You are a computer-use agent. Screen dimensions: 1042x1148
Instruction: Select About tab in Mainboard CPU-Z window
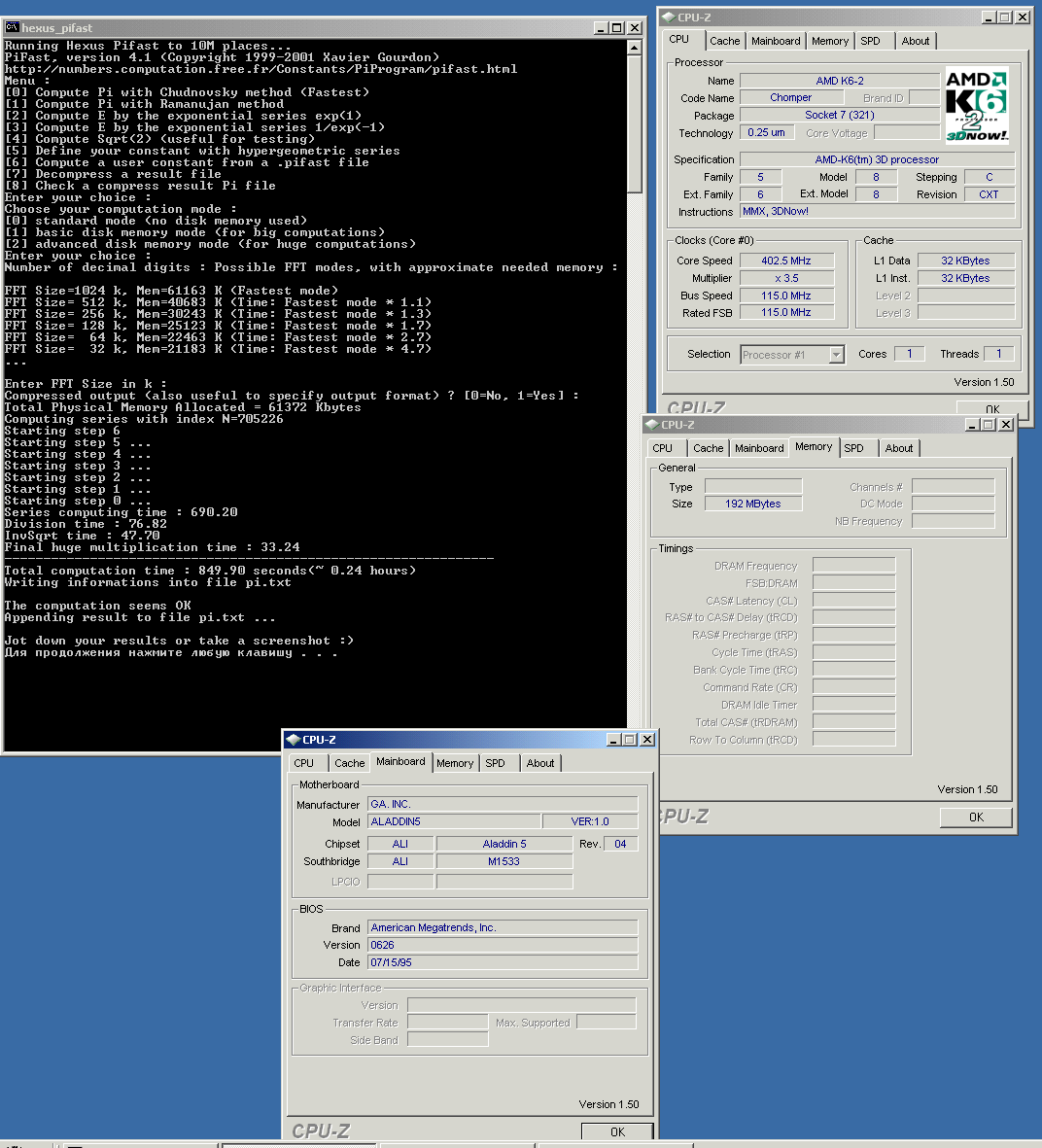pos(540,763)
